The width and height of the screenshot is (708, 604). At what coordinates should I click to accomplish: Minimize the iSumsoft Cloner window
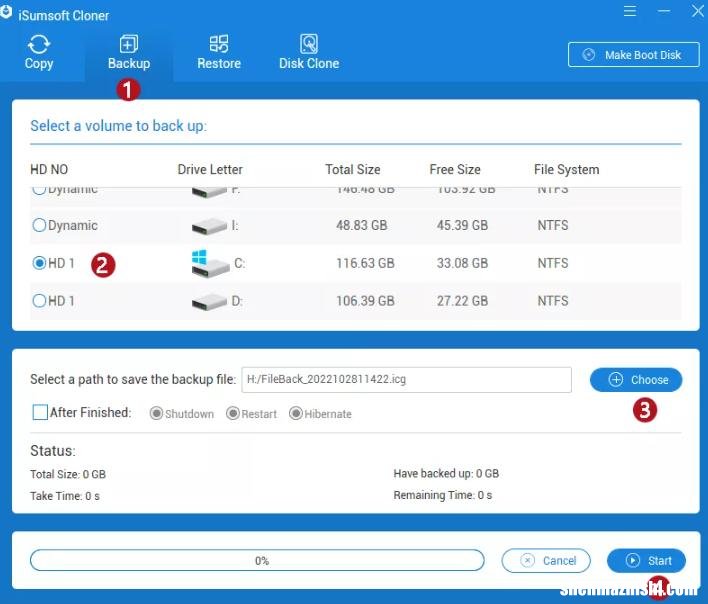tap(664, 11)
